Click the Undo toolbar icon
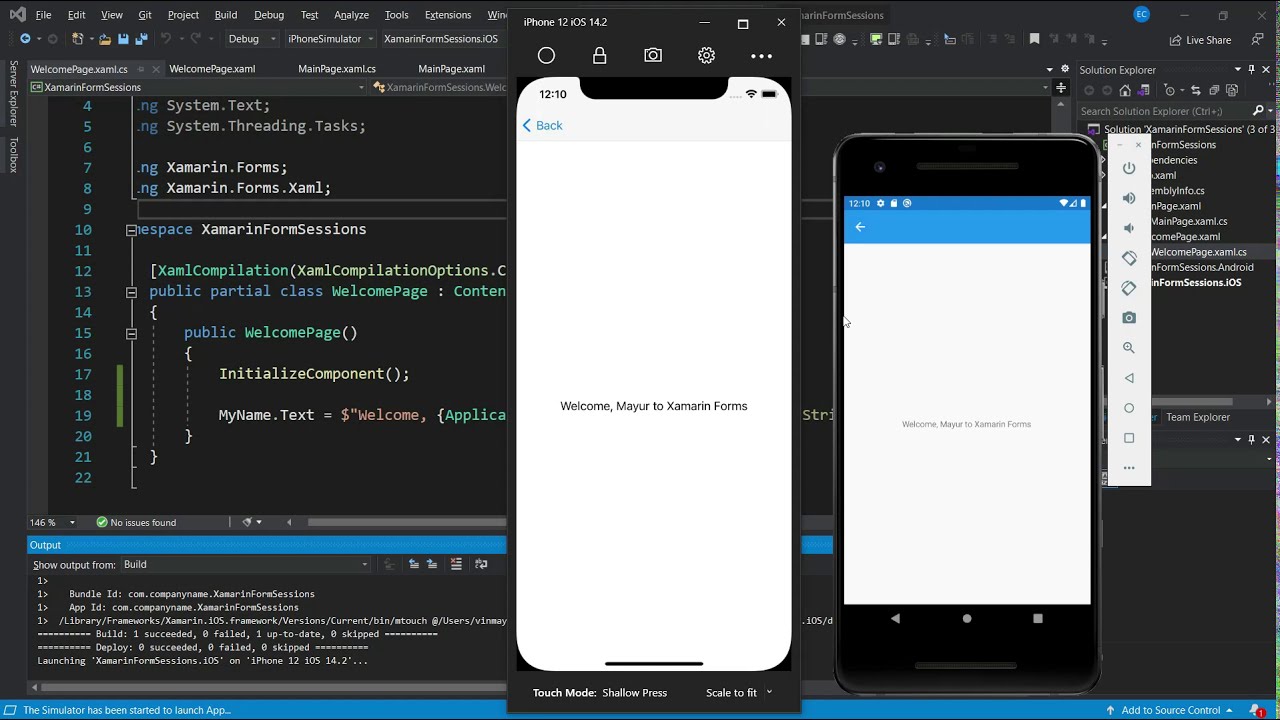Screen dimensions: 1280x720 coord(166,39)
